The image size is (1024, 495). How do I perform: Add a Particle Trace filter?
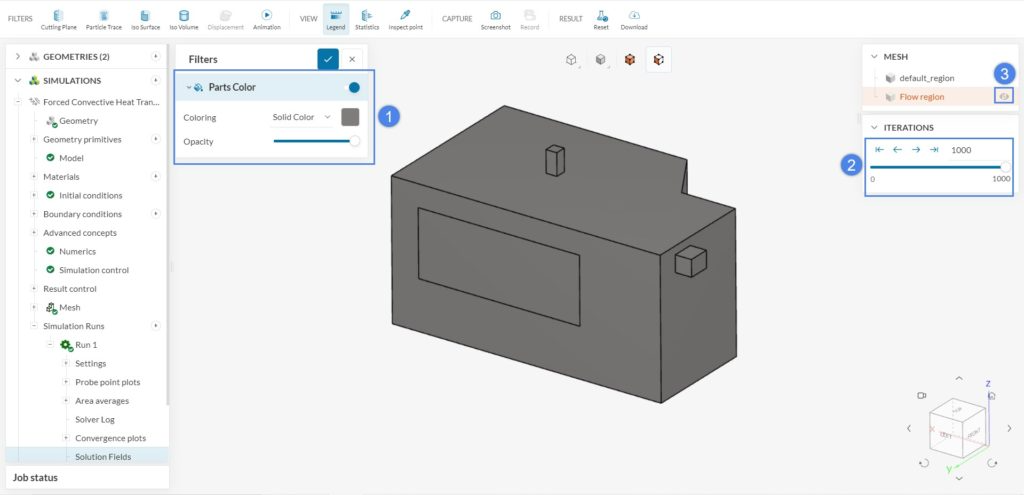(x=104, y=18)
